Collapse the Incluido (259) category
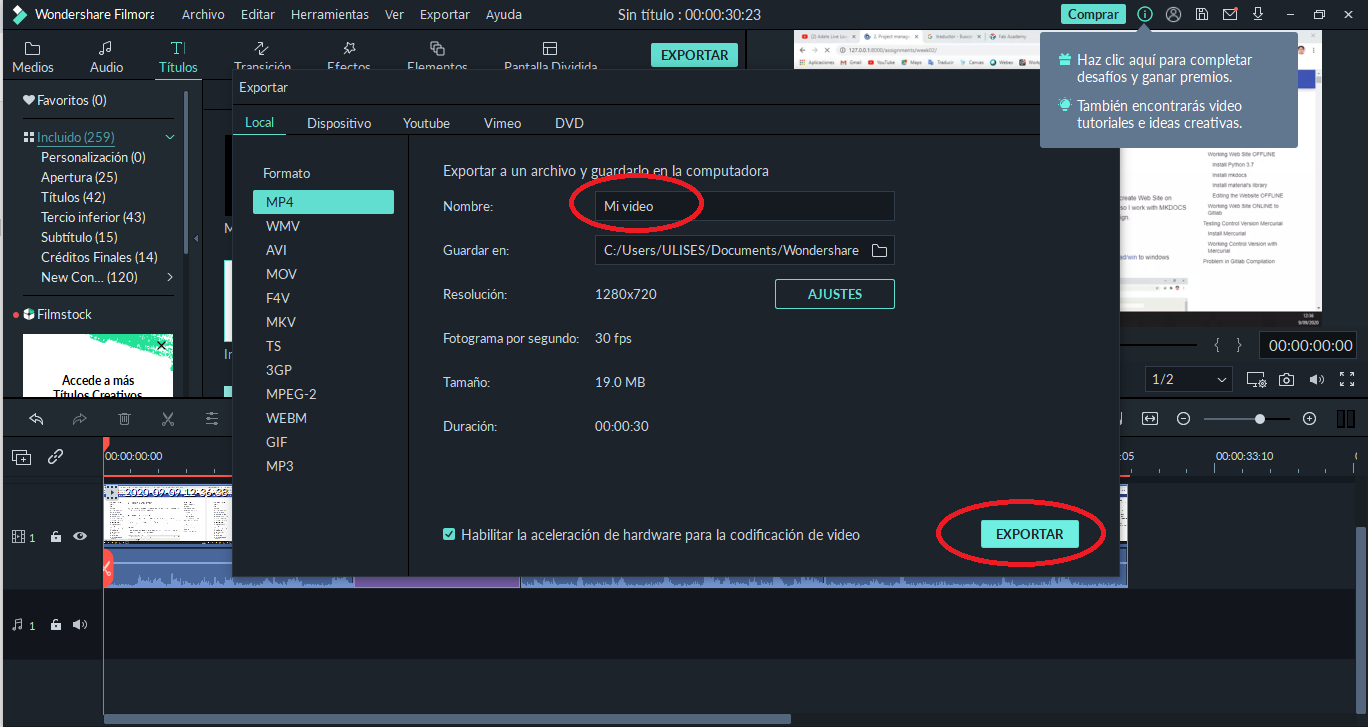 (170, 137)
